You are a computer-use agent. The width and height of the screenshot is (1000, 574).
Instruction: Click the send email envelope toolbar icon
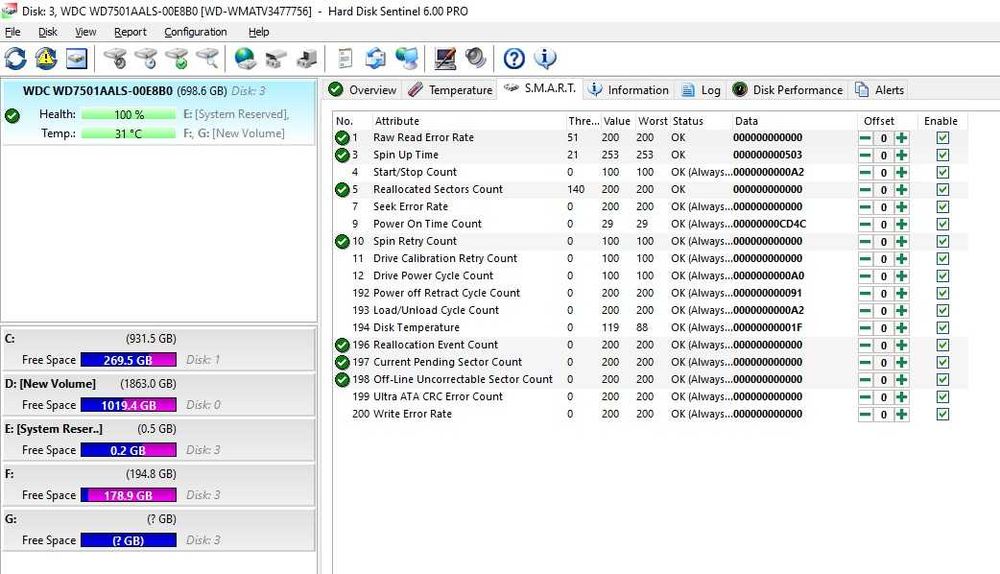point(376,59)
